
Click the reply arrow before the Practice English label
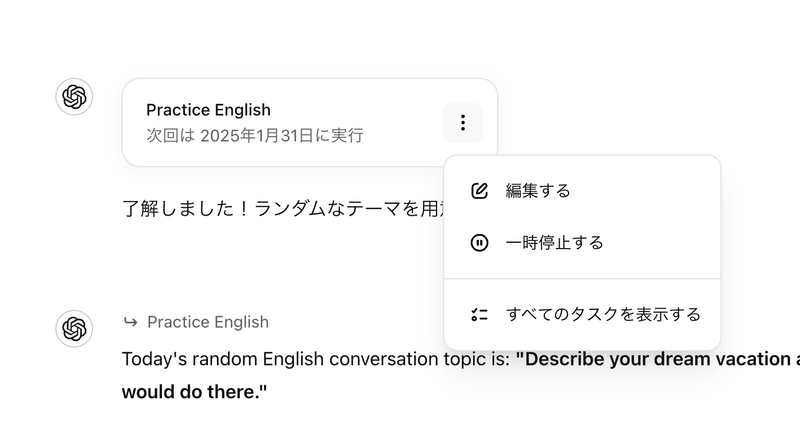point(130,322)
